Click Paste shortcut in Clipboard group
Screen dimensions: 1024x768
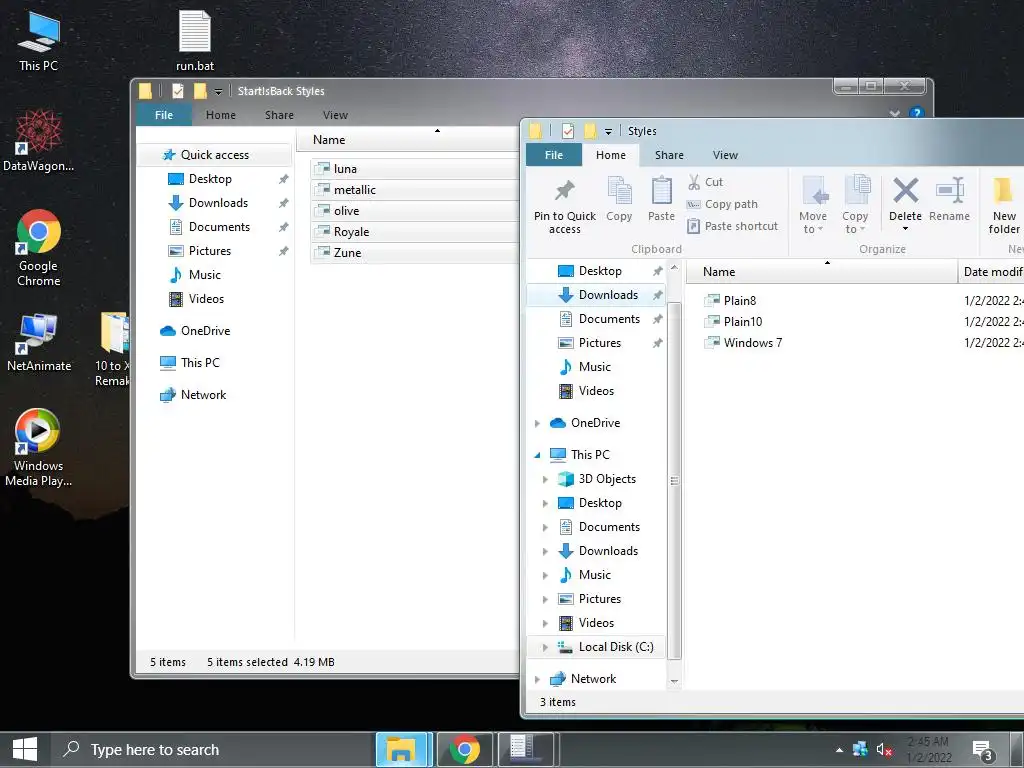point(733,226)
